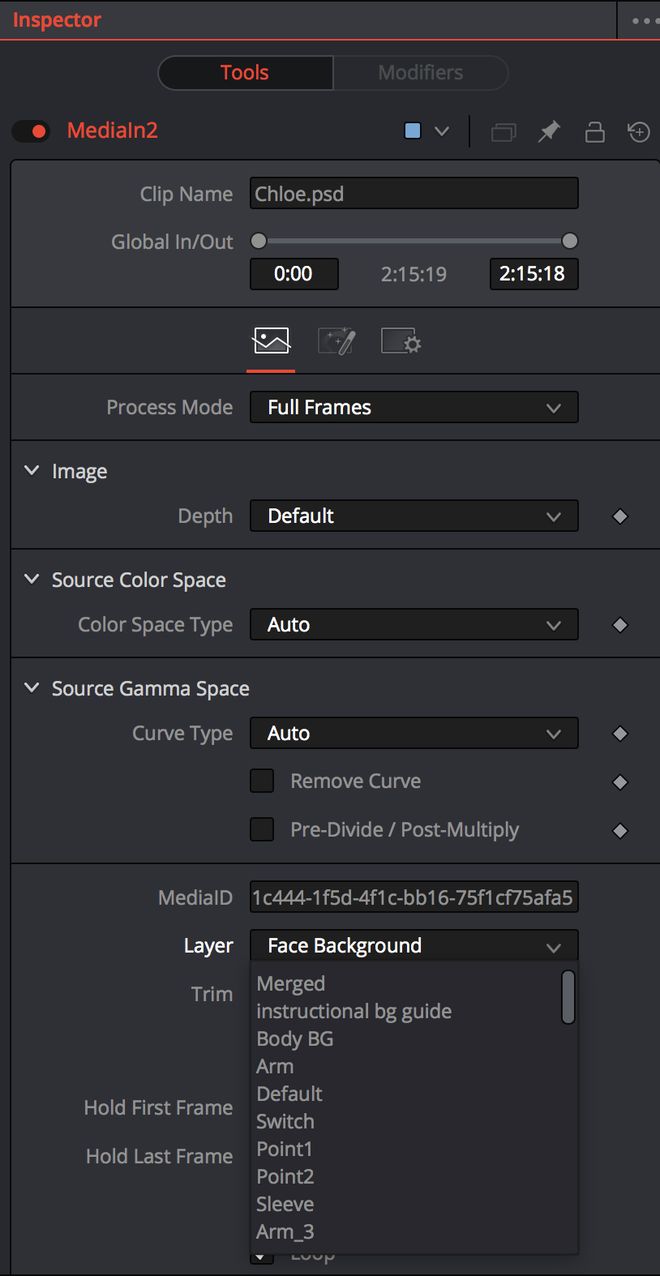The height and width of the screenshot is (1276, 660).
Task: Open the Image controls tab icon
Action: coord(270,340)
